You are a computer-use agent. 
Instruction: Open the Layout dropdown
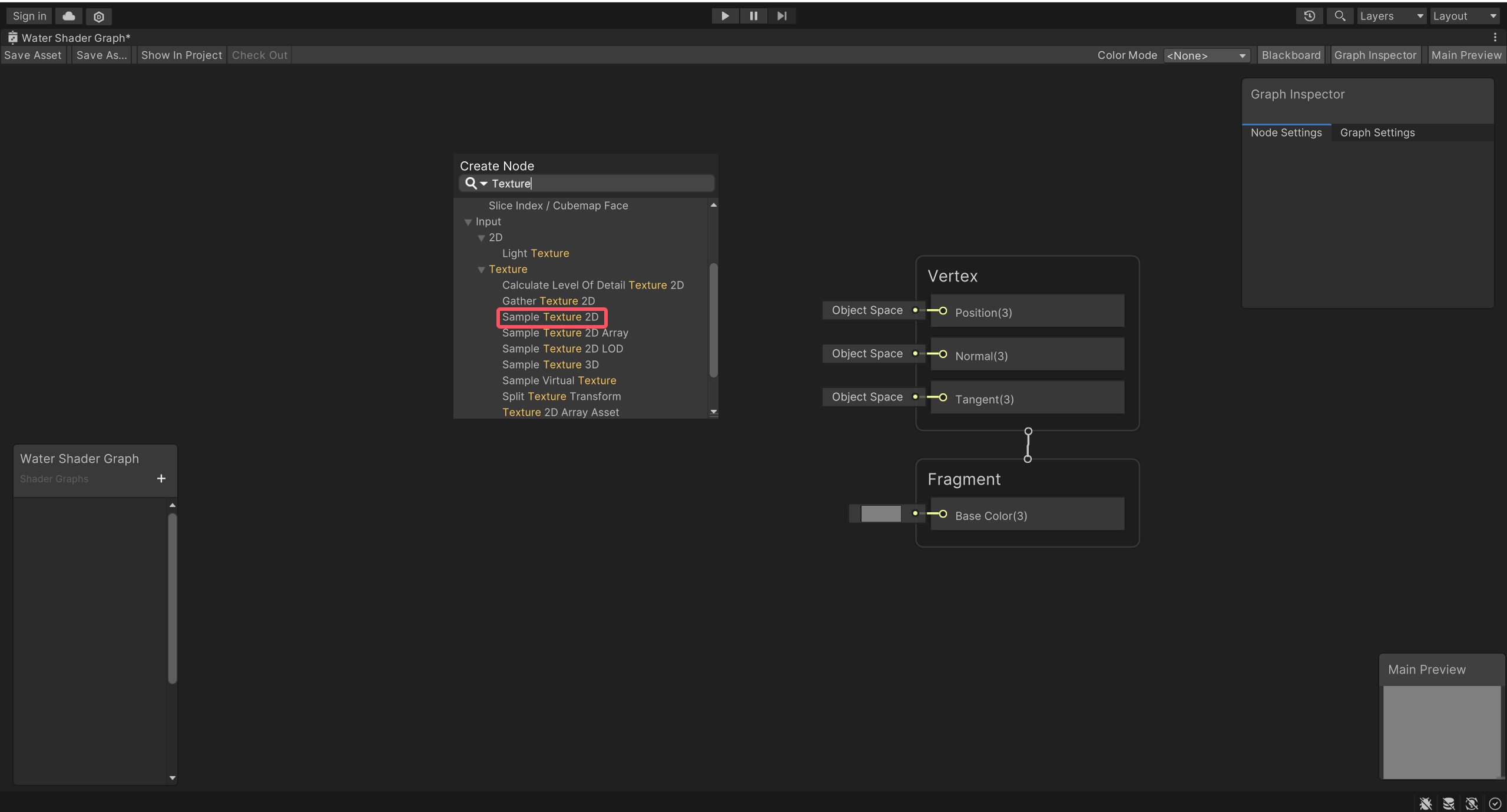click(1465, 16)
